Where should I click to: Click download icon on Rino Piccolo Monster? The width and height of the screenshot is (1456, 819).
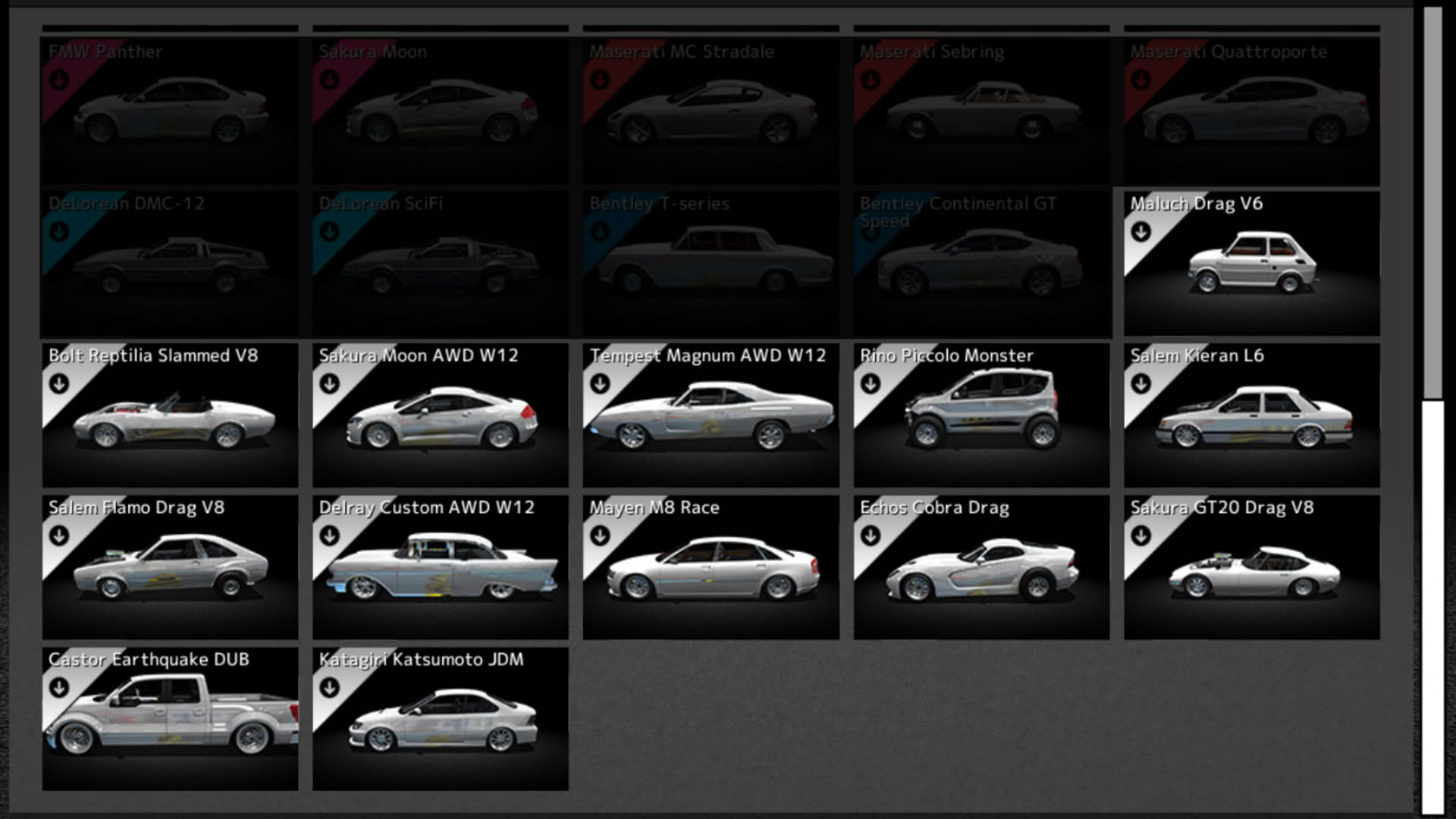point(871,384)
